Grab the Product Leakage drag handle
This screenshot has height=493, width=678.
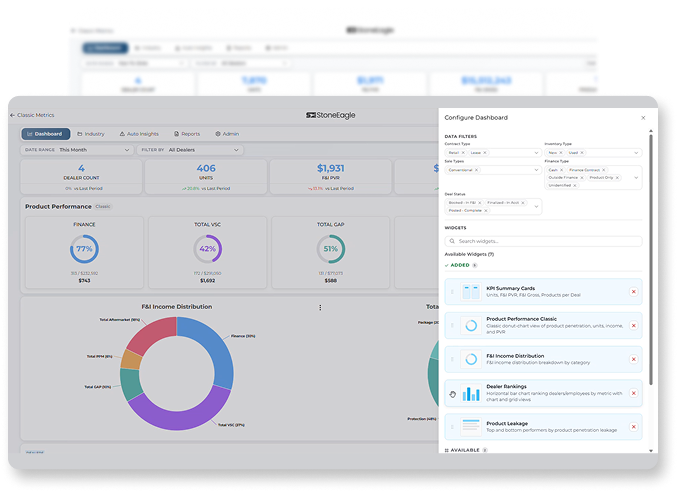coord(452,427)
